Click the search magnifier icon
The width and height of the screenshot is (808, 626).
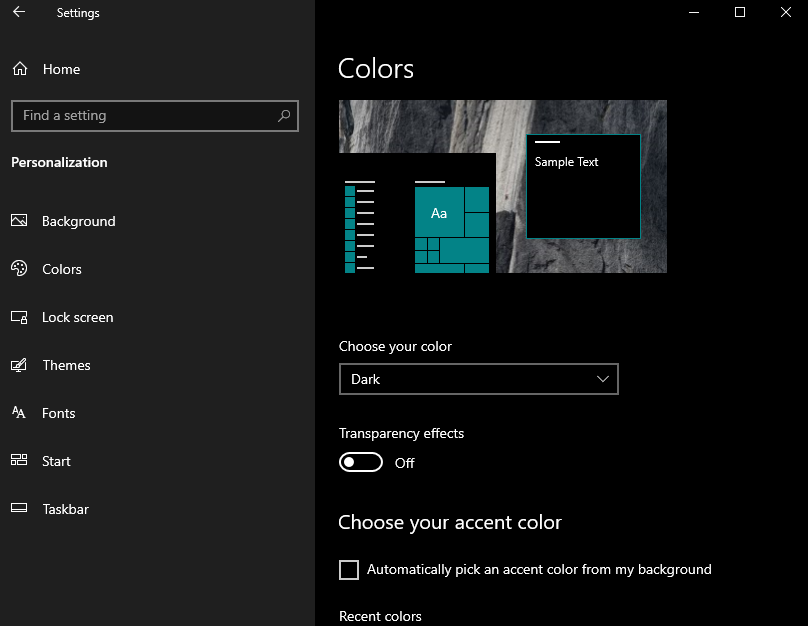[284, 116]
